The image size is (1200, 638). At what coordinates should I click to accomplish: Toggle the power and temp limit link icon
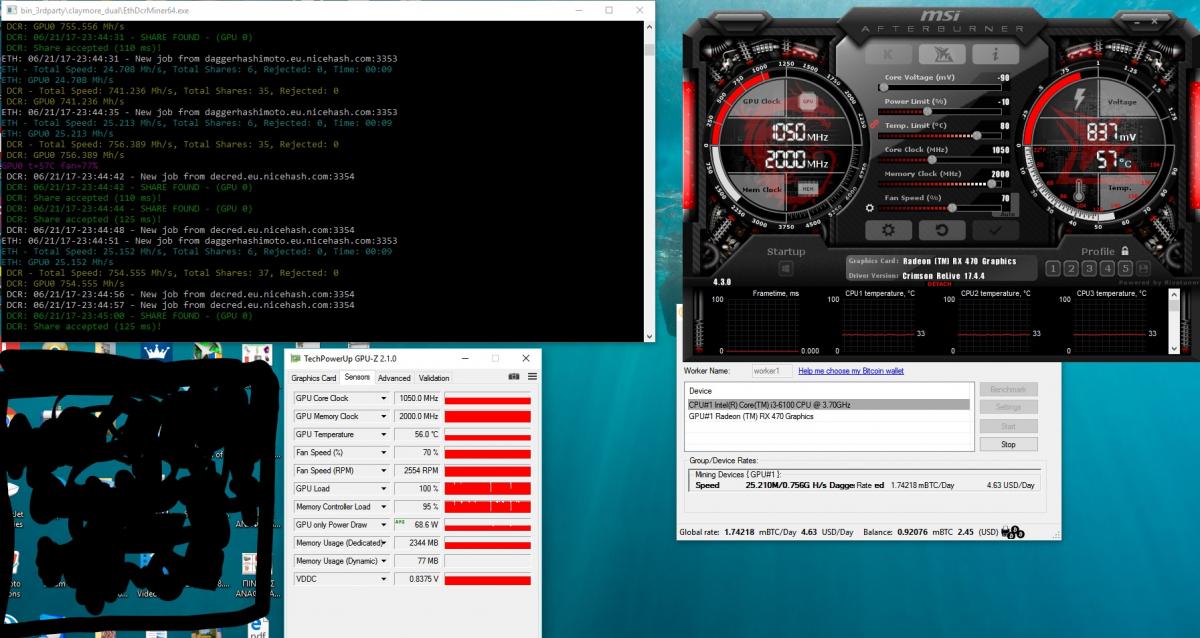click(x=873, y=124)
